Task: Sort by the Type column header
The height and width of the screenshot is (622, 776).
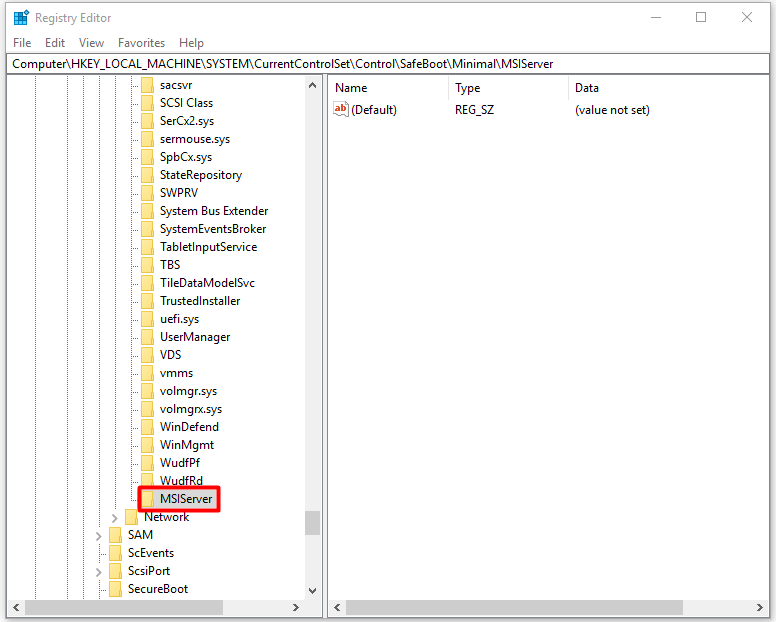Action: coord(509,88)
